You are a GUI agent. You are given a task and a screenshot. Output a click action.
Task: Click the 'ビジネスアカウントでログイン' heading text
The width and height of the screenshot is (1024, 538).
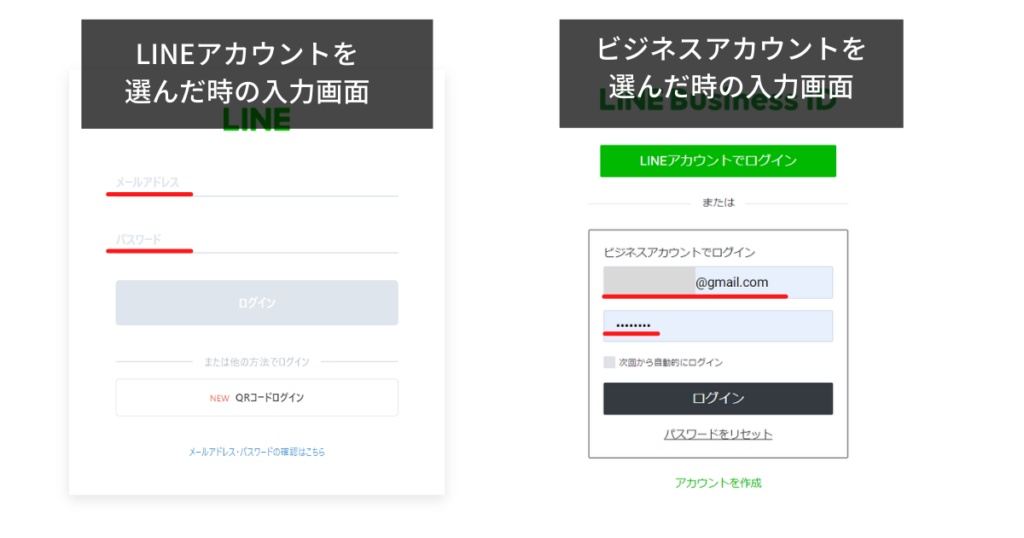click(679, 253)
